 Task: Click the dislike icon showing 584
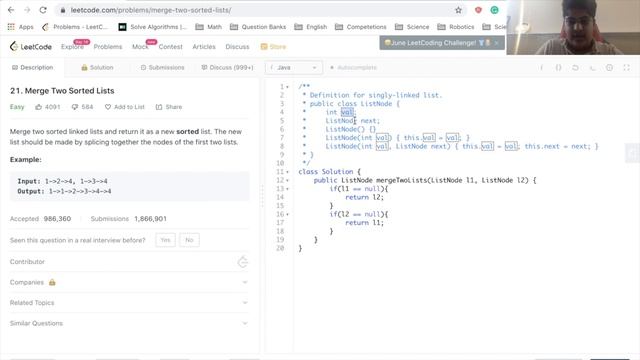tap(75, 107)
